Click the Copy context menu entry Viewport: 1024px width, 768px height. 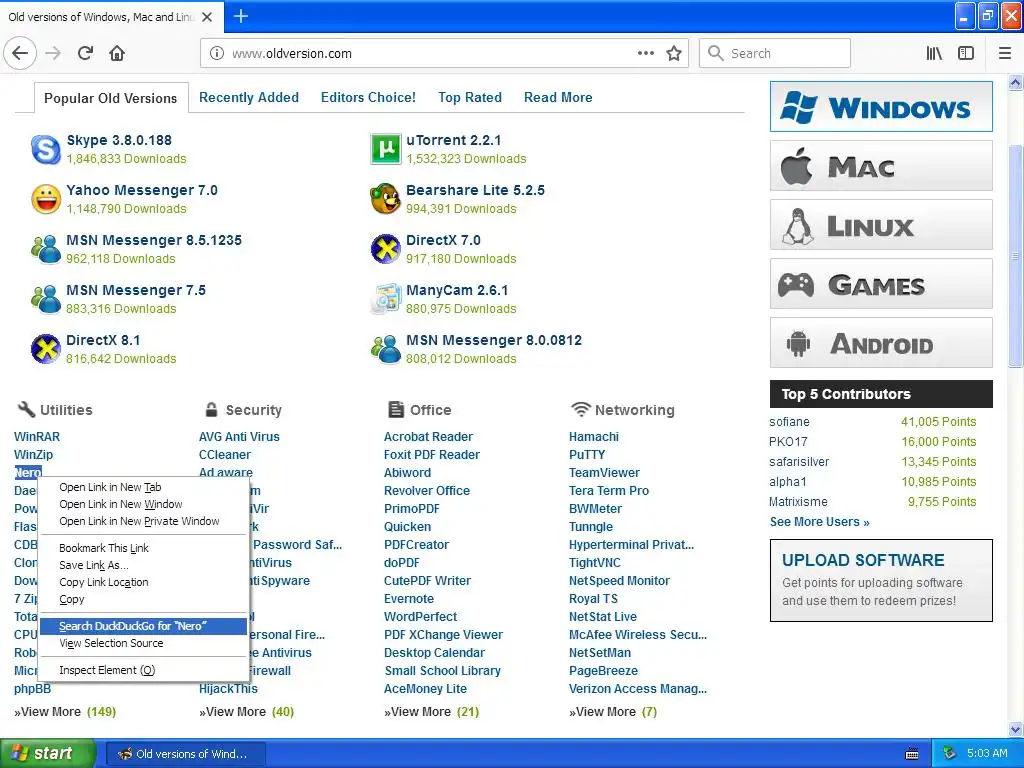coord(143,599)
